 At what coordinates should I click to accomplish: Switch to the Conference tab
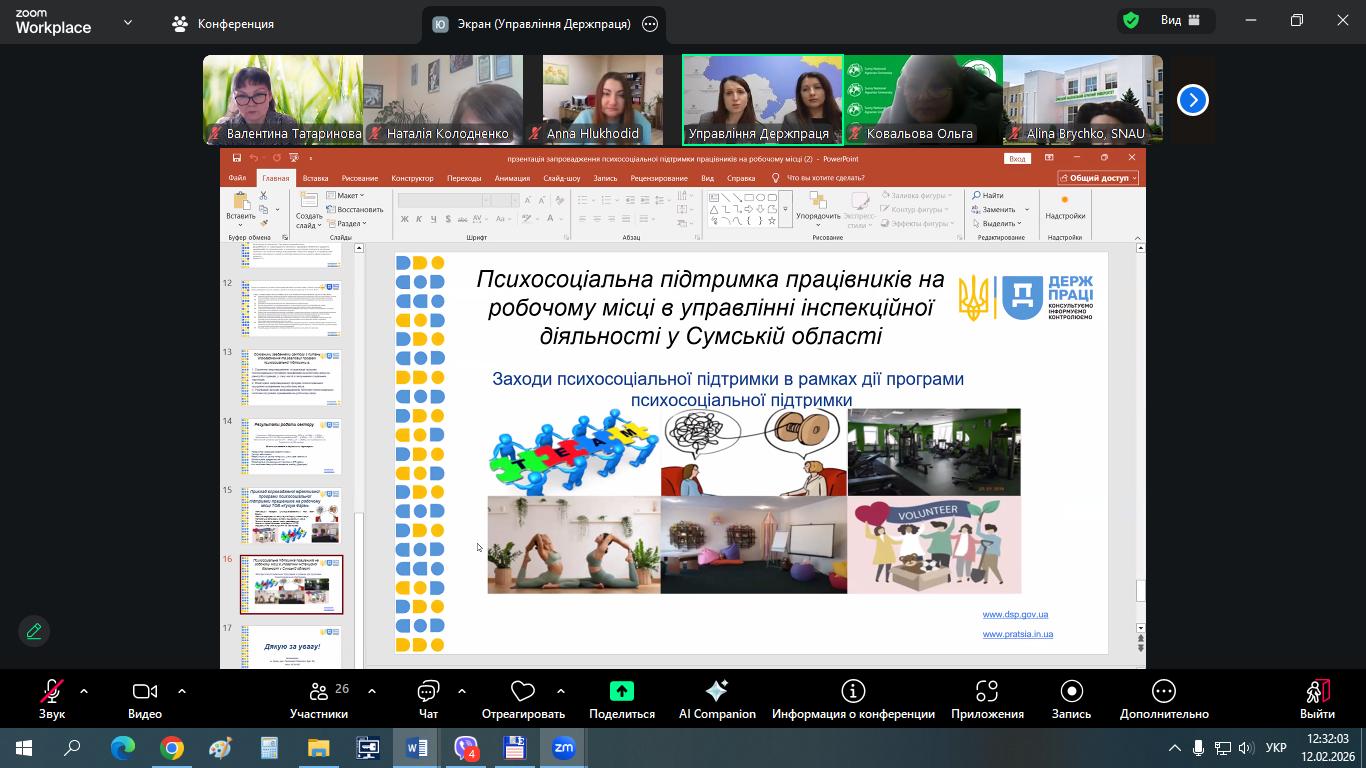[x=224, y=24]
